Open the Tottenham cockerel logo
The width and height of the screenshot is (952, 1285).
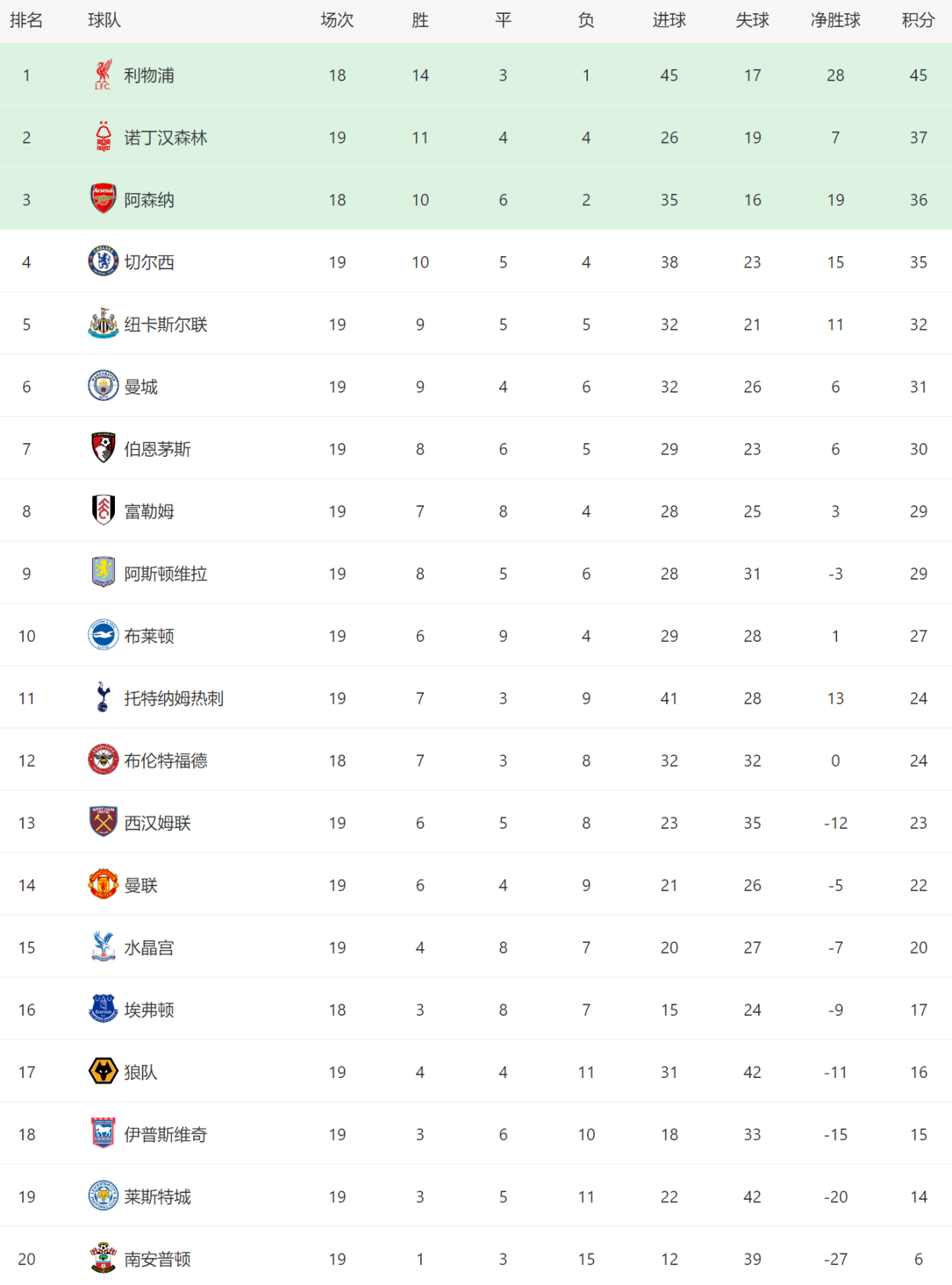(103, 698)
